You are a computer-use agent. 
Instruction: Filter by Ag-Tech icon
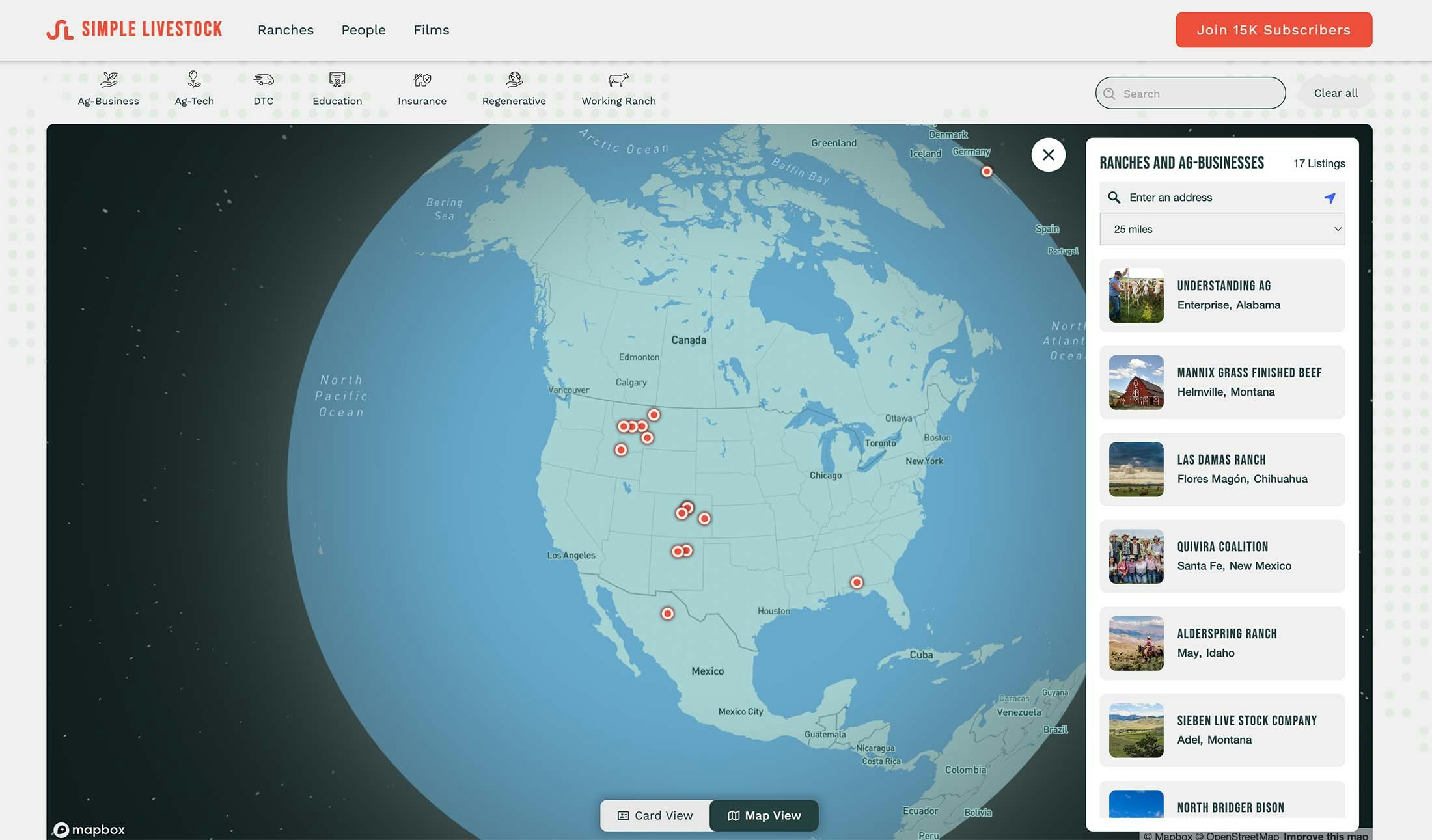tap(194, 80)
